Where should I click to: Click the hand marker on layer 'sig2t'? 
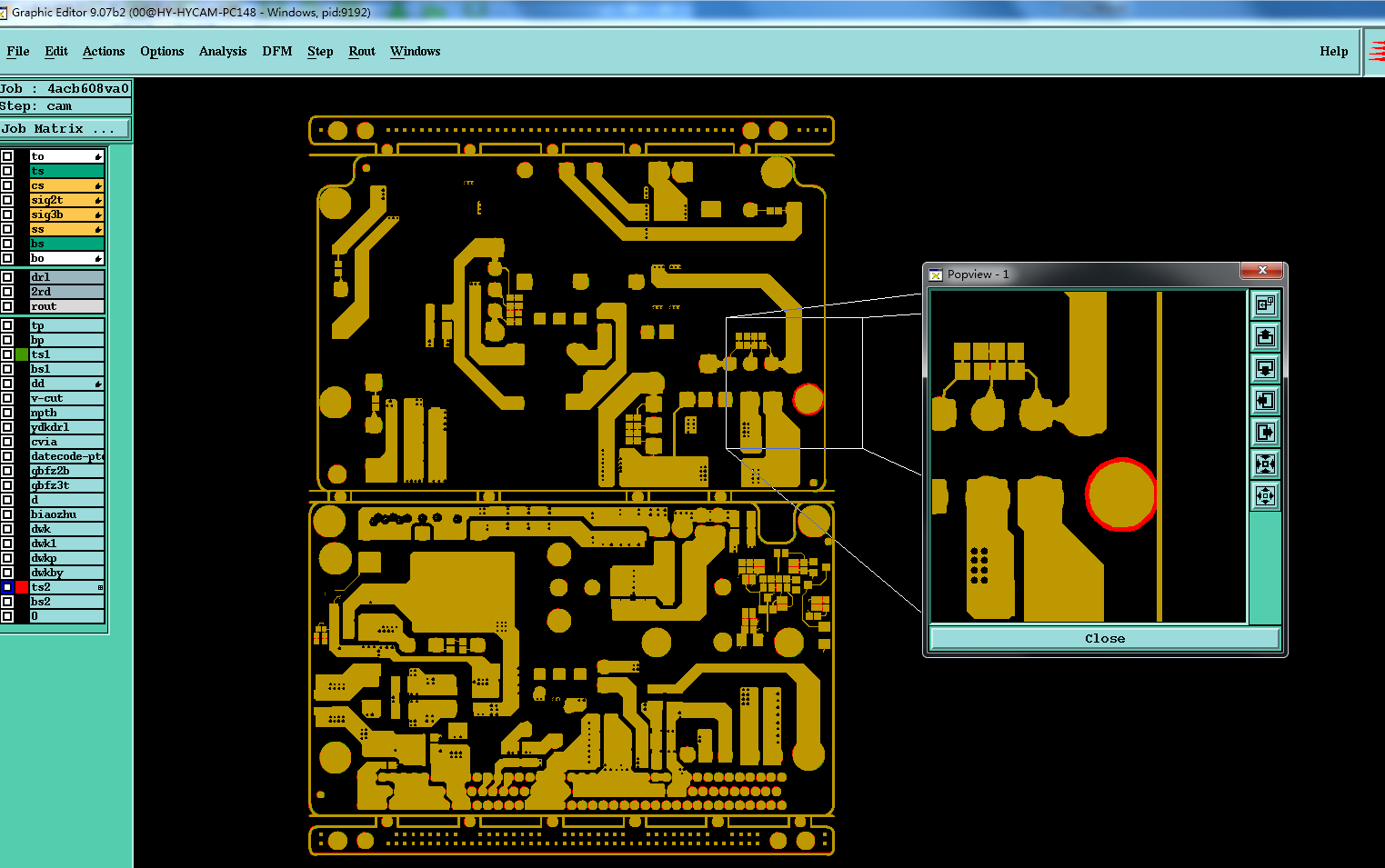point(98,201)
